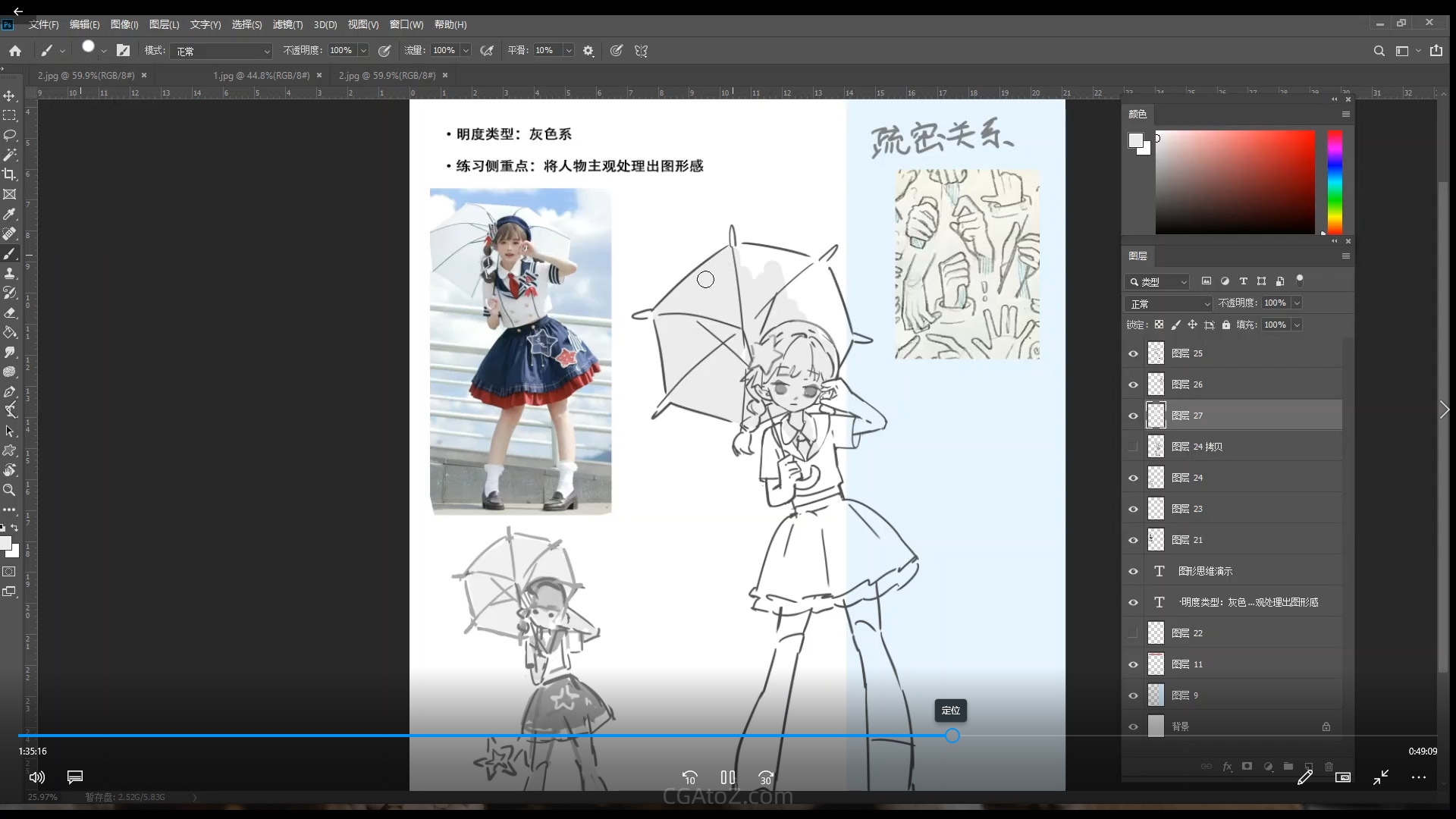Toggle visibility of 背景 layer
This screenshot has width=1456, height=819.
point(1133,726)
